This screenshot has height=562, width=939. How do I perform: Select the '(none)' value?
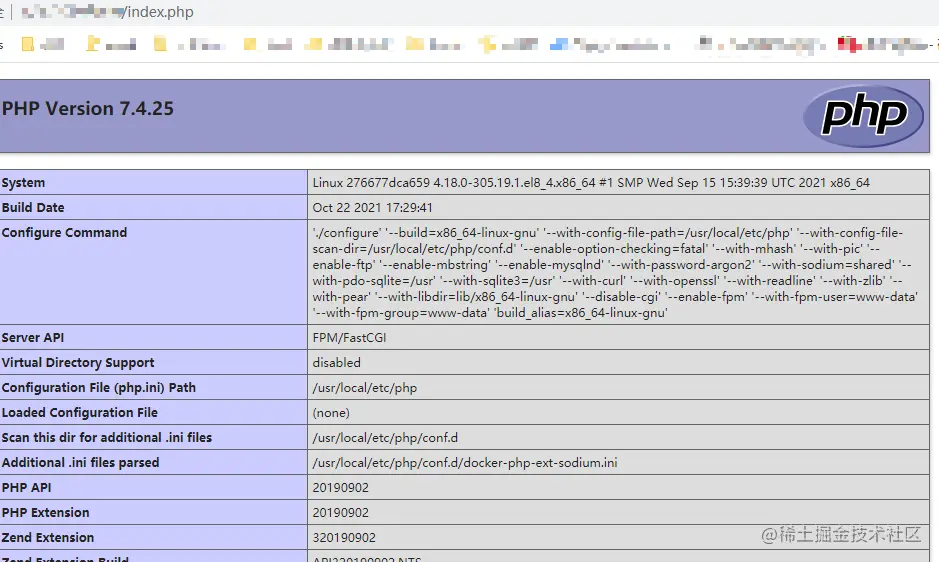click(331, 413)
